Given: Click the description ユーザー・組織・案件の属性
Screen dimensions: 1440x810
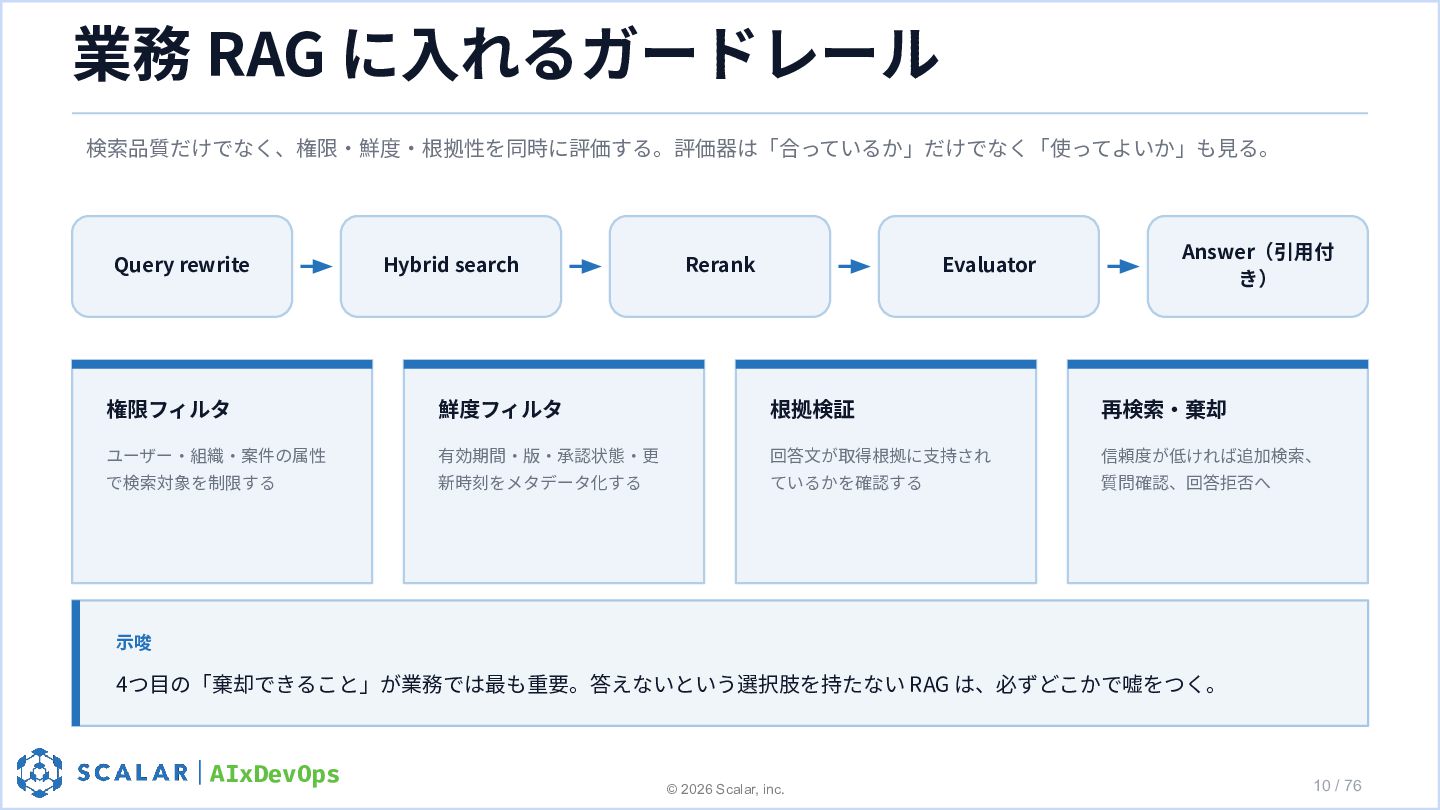Looking at the screenshot, I should click(217, 469).
